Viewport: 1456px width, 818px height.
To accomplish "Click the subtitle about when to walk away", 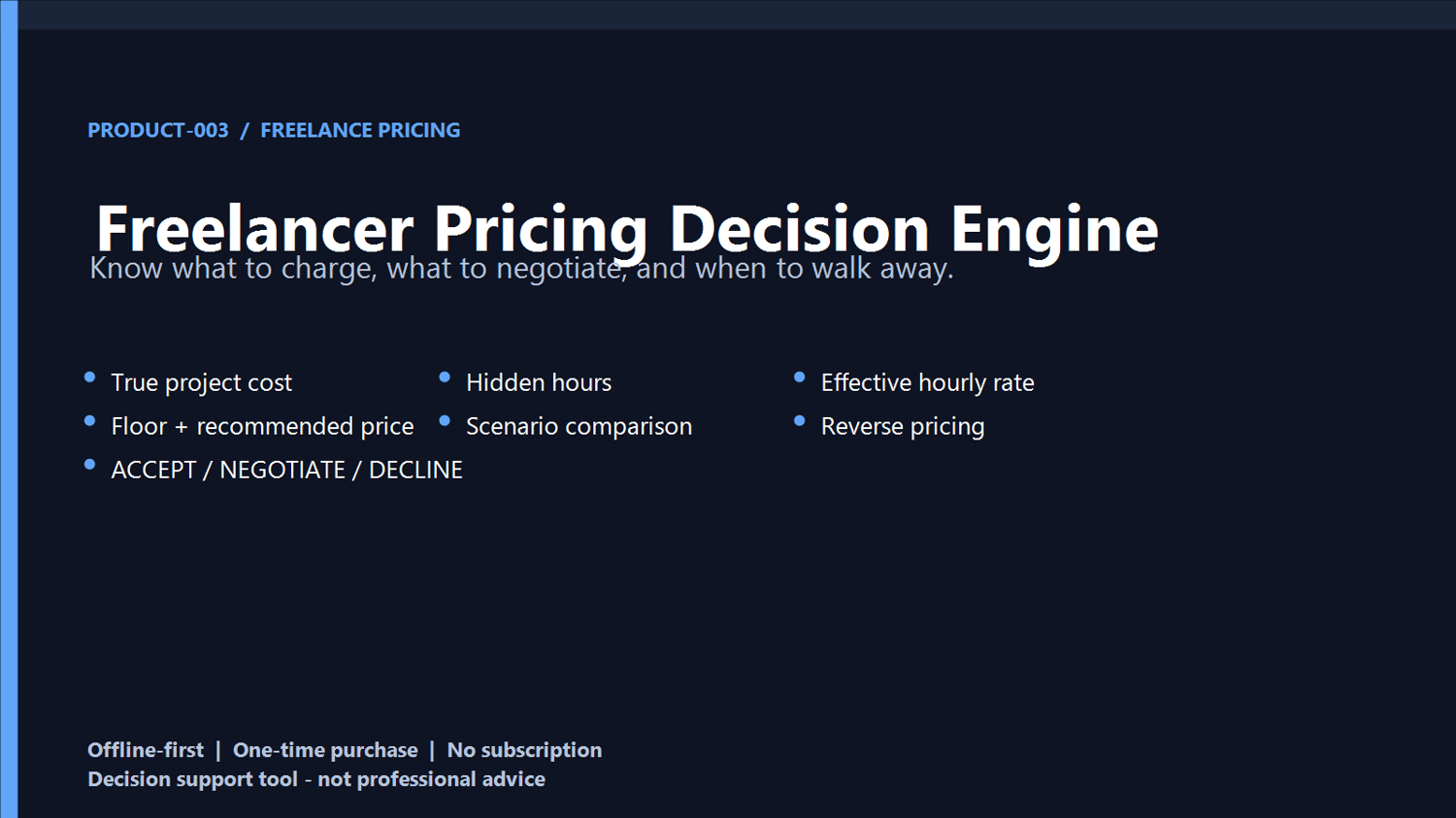I will click(x=521, y=269).
